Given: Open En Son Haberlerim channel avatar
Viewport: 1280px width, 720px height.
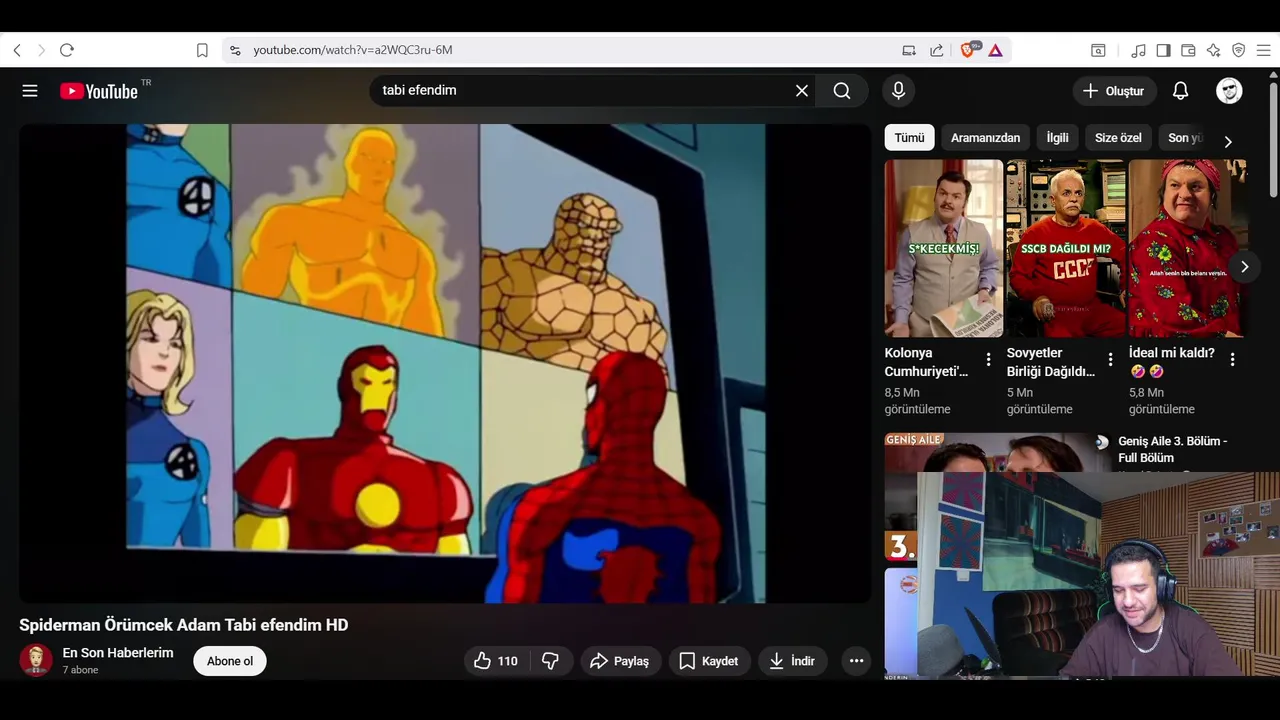Looking at the screenshot, I should coord(36,660).
